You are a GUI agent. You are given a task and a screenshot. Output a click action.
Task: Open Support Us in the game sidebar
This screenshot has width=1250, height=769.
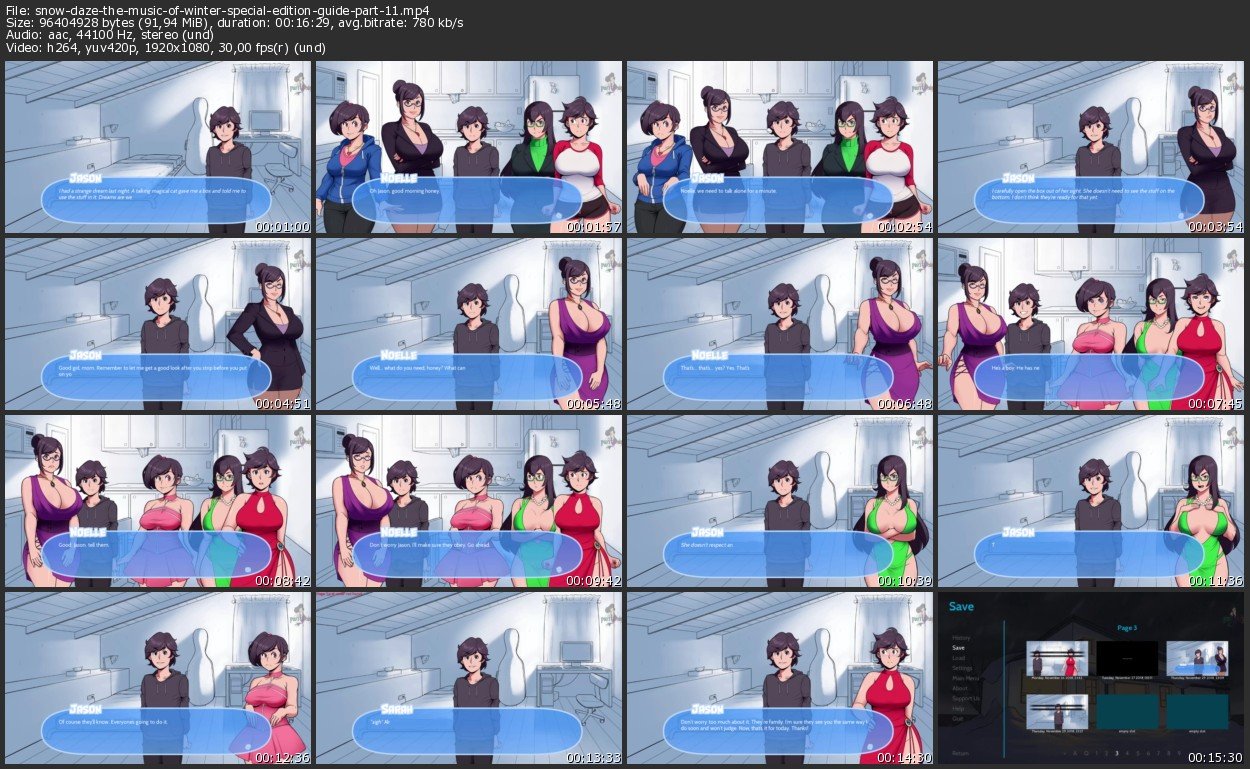pyautogui.click(x=965, y=698)
